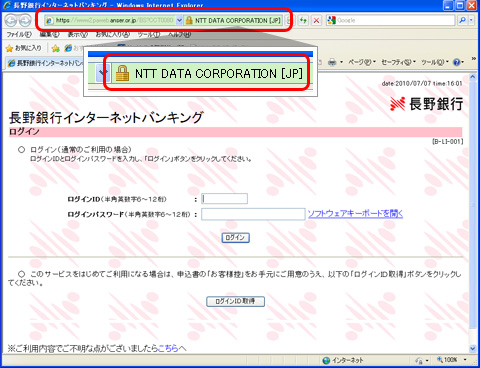480x368 pixels.
Task: Open the search provider dropdown arrow
Action: [471, 20]
